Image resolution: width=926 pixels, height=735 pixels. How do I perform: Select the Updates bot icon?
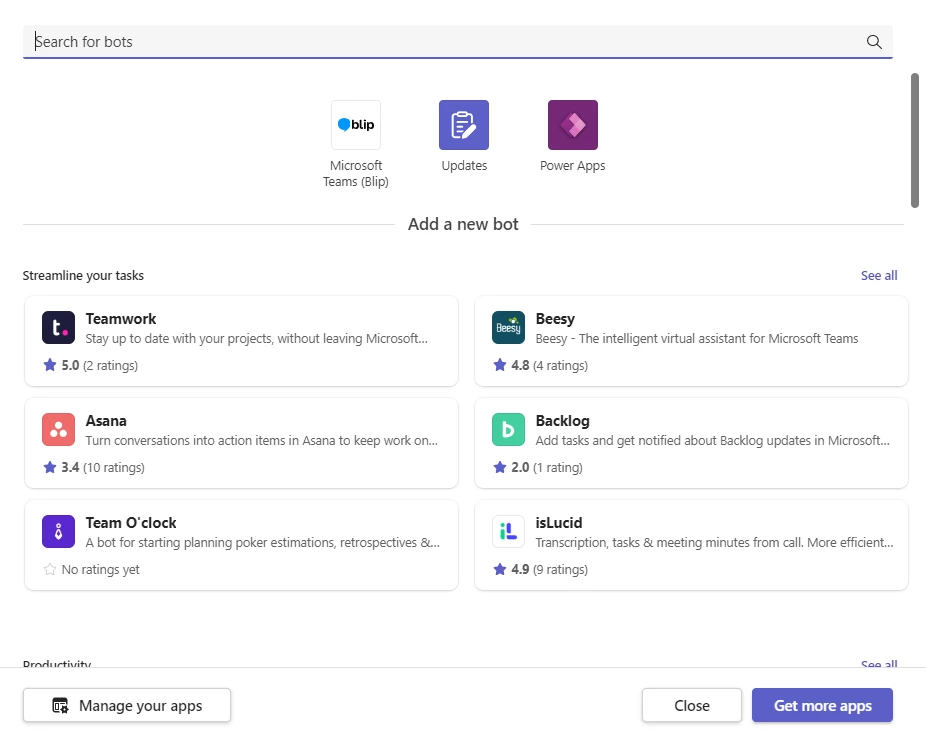point(464,125)
